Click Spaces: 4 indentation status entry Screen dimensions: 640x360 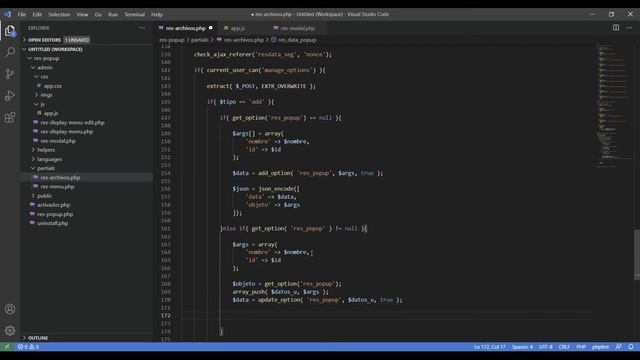point(522,347)
